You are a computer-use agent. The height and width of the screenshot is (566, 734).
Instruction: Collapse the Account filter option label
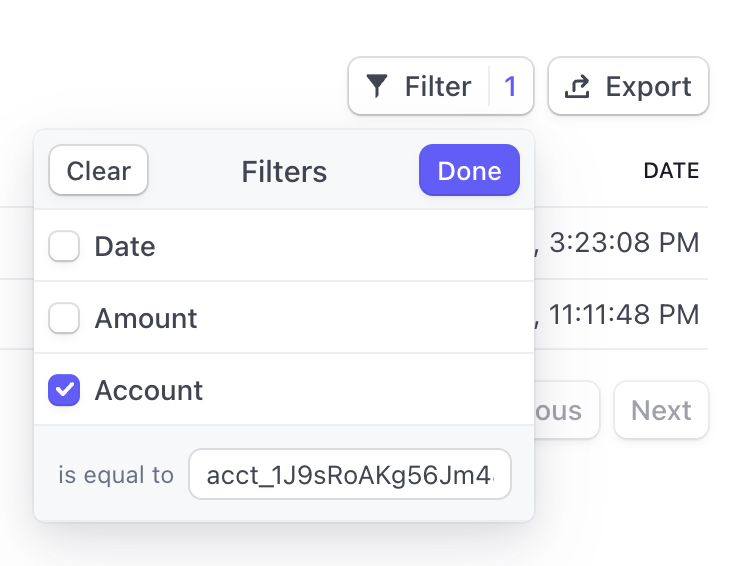point(149,390)
